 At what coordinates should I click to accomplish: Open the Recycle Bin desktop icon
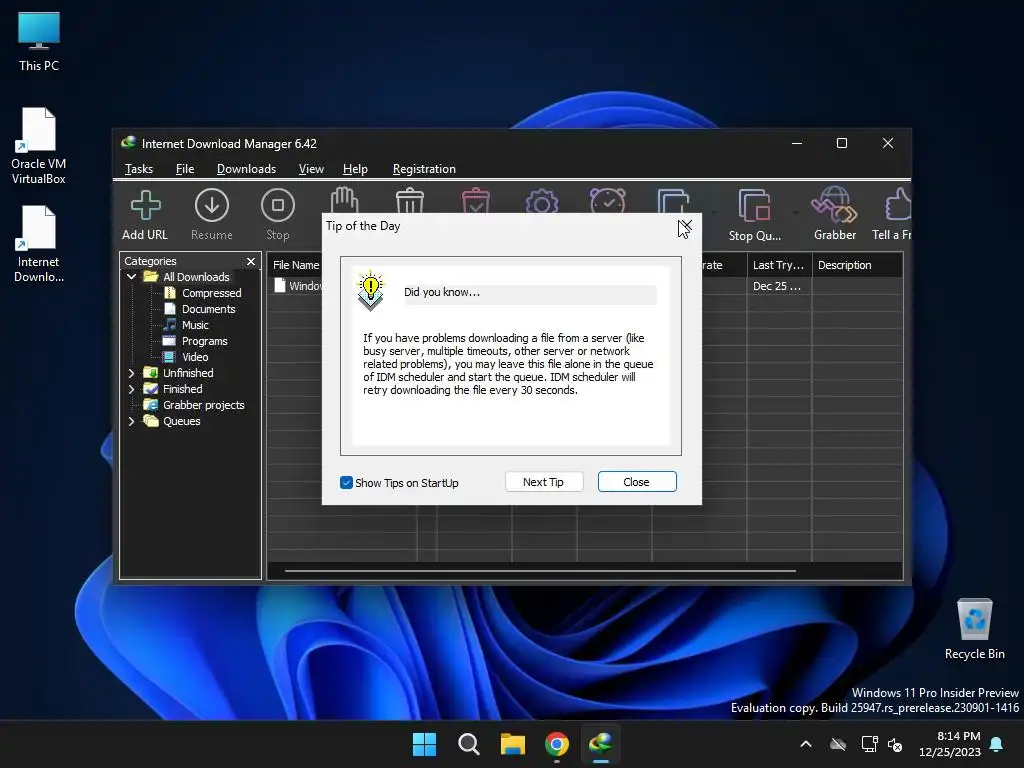(x=974, y=629)
